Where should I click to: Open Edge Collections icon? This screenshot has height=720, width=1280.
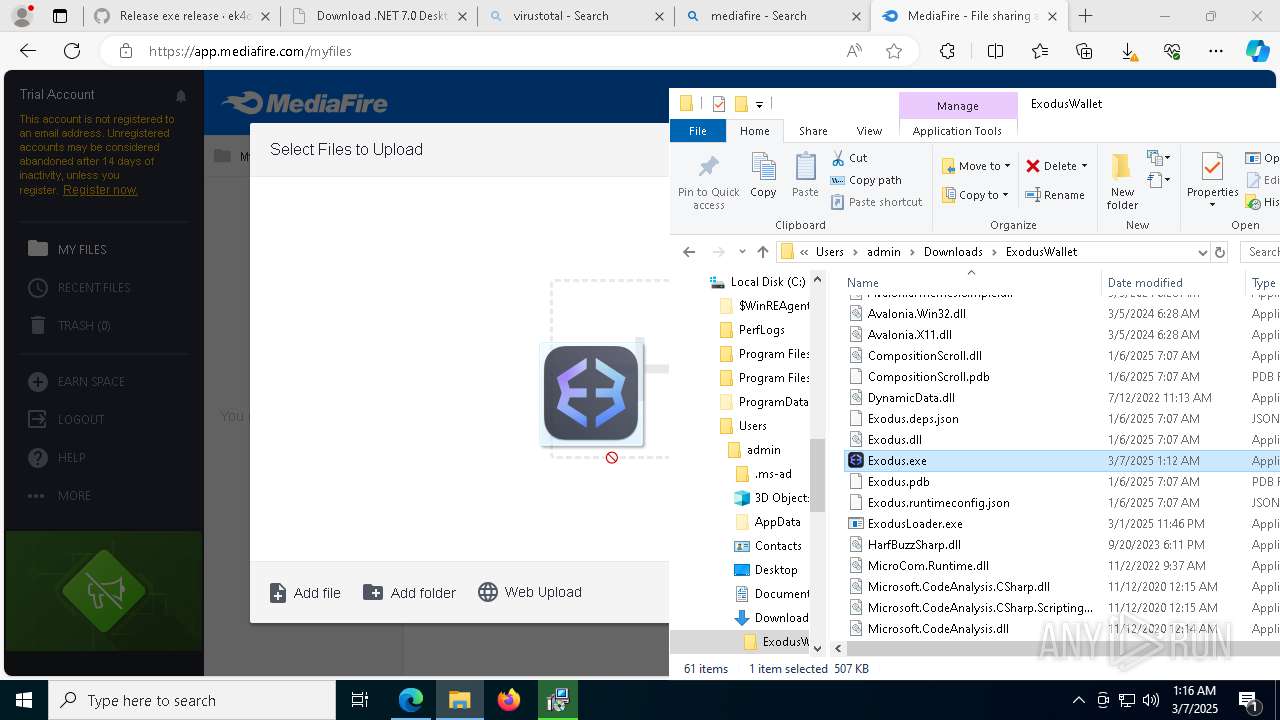1084,51
